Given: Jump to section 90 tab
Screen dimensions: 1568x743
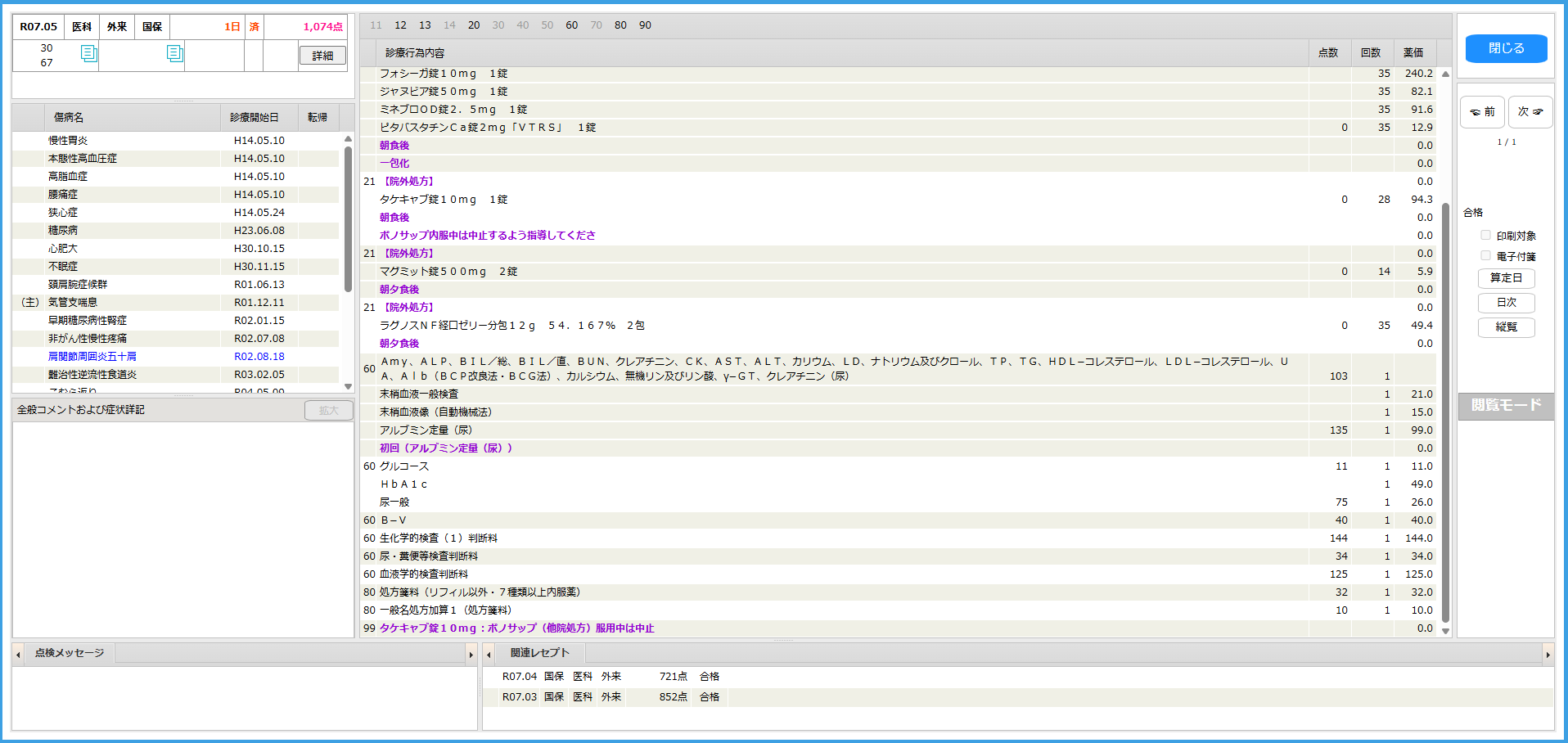Looking at the screenshot, I should point(645,25).
